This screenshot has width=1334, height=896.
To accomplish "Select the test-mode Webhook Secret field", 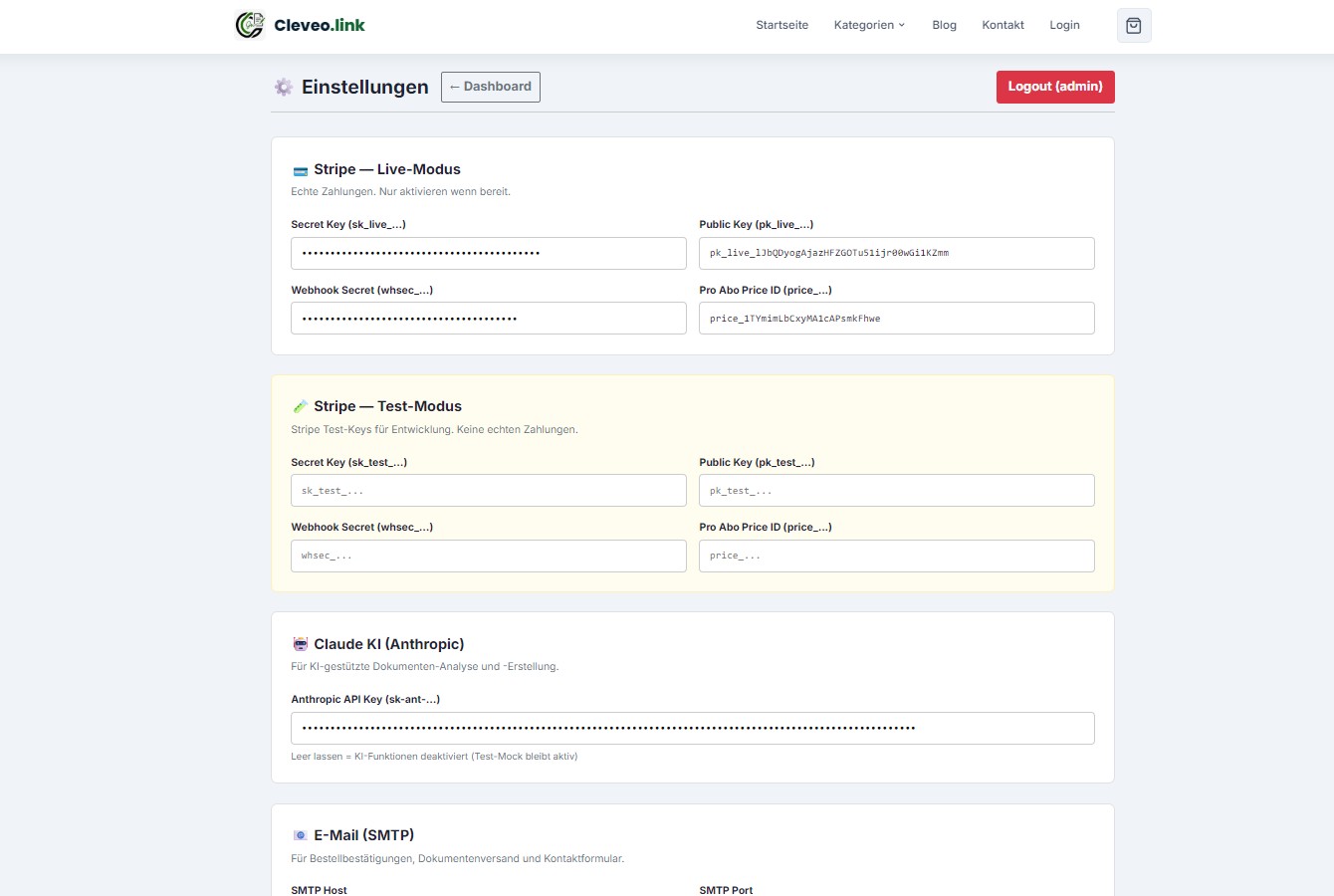I will [x=489, y=556].
